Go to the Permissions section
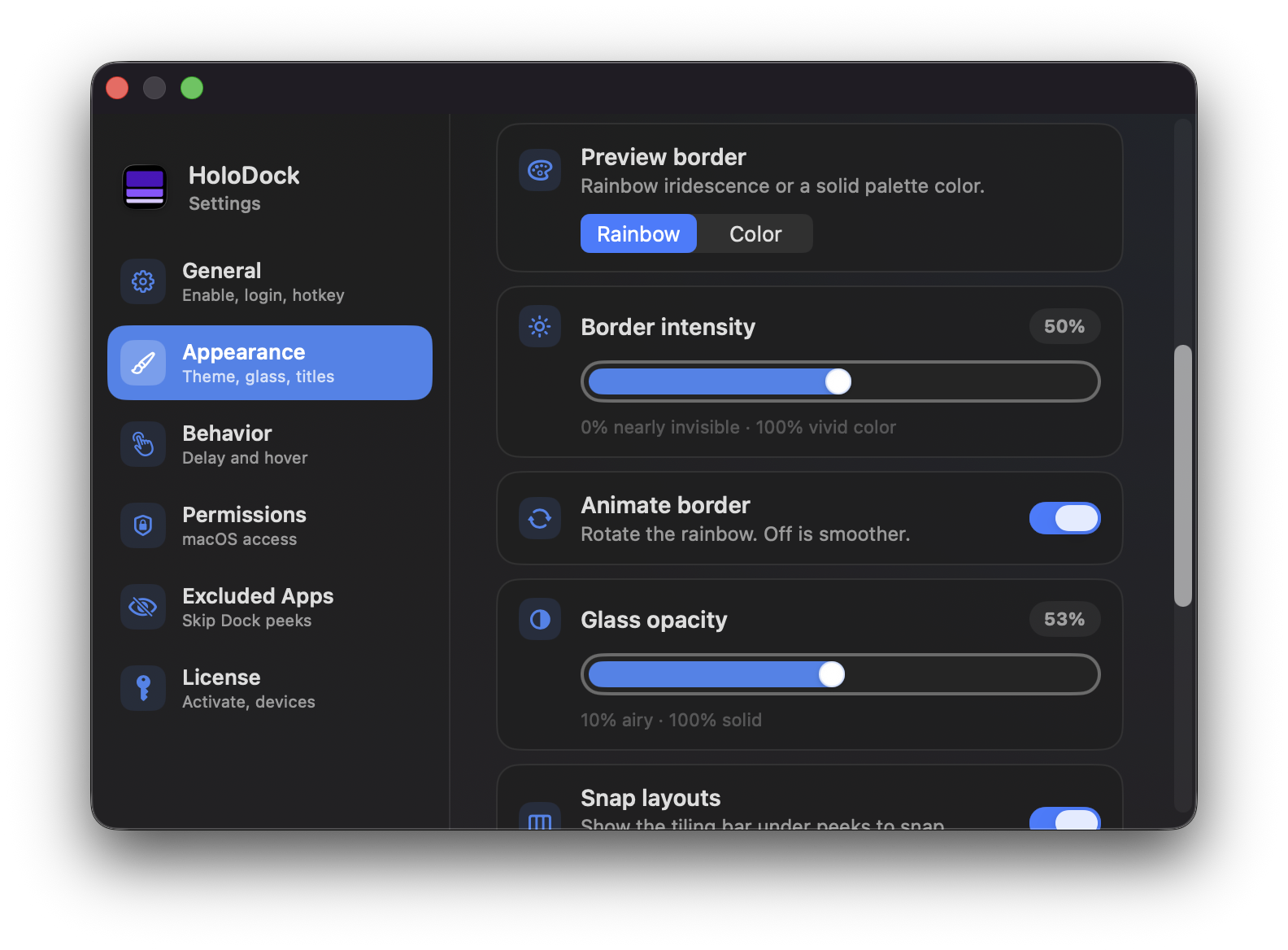Screen dimensions: 1288x950 pyautogui.click(x=270, y=525)
